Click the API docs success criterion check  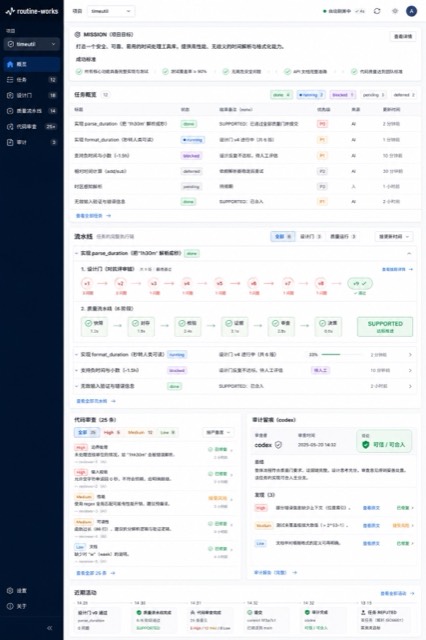(x=287, y=71)
